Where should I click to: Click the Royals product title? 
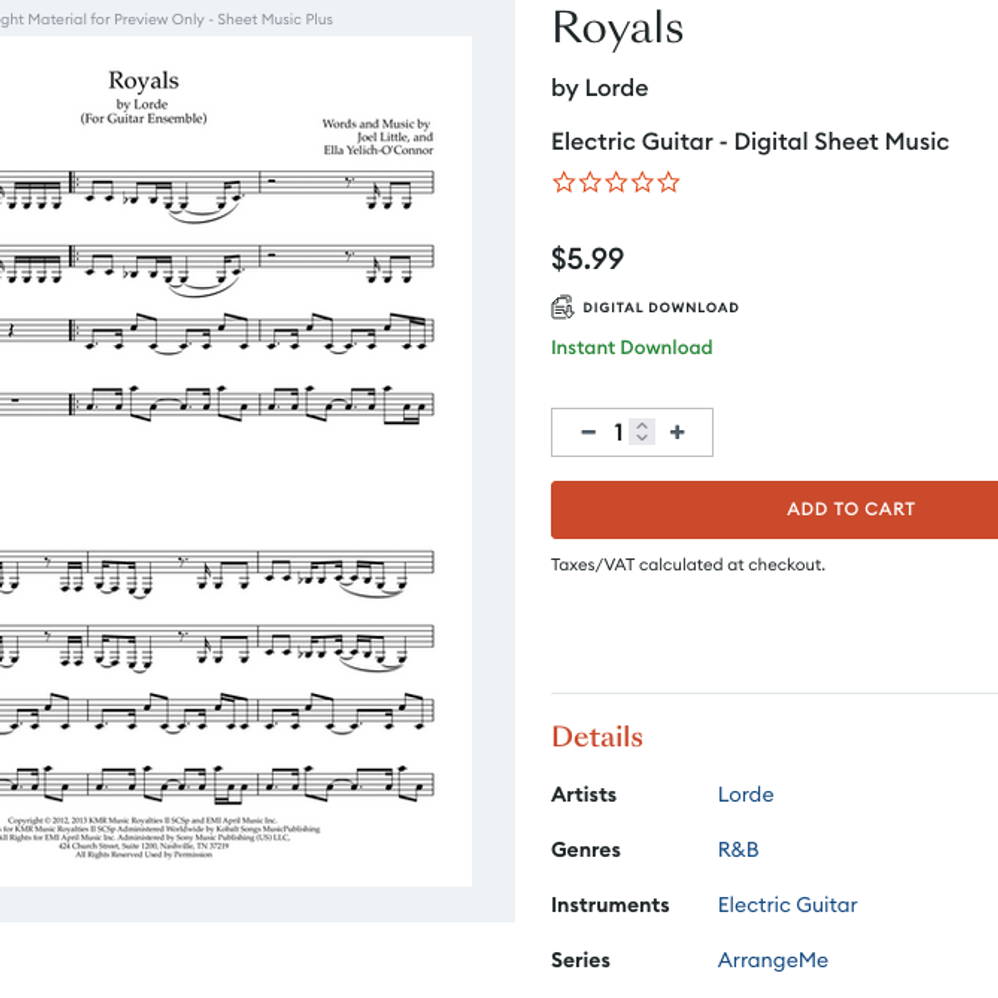[617, 29]
